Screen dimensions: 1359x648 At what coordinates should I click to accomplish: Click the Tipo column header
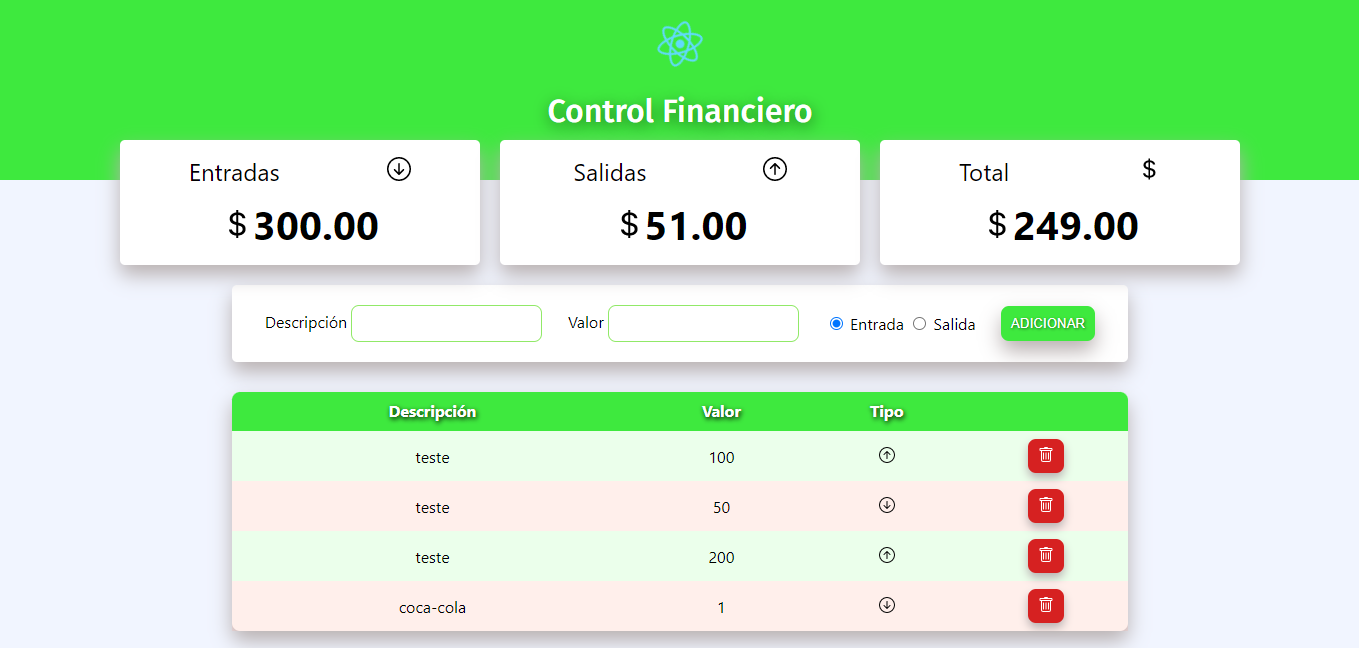click(x=887, y=411)
